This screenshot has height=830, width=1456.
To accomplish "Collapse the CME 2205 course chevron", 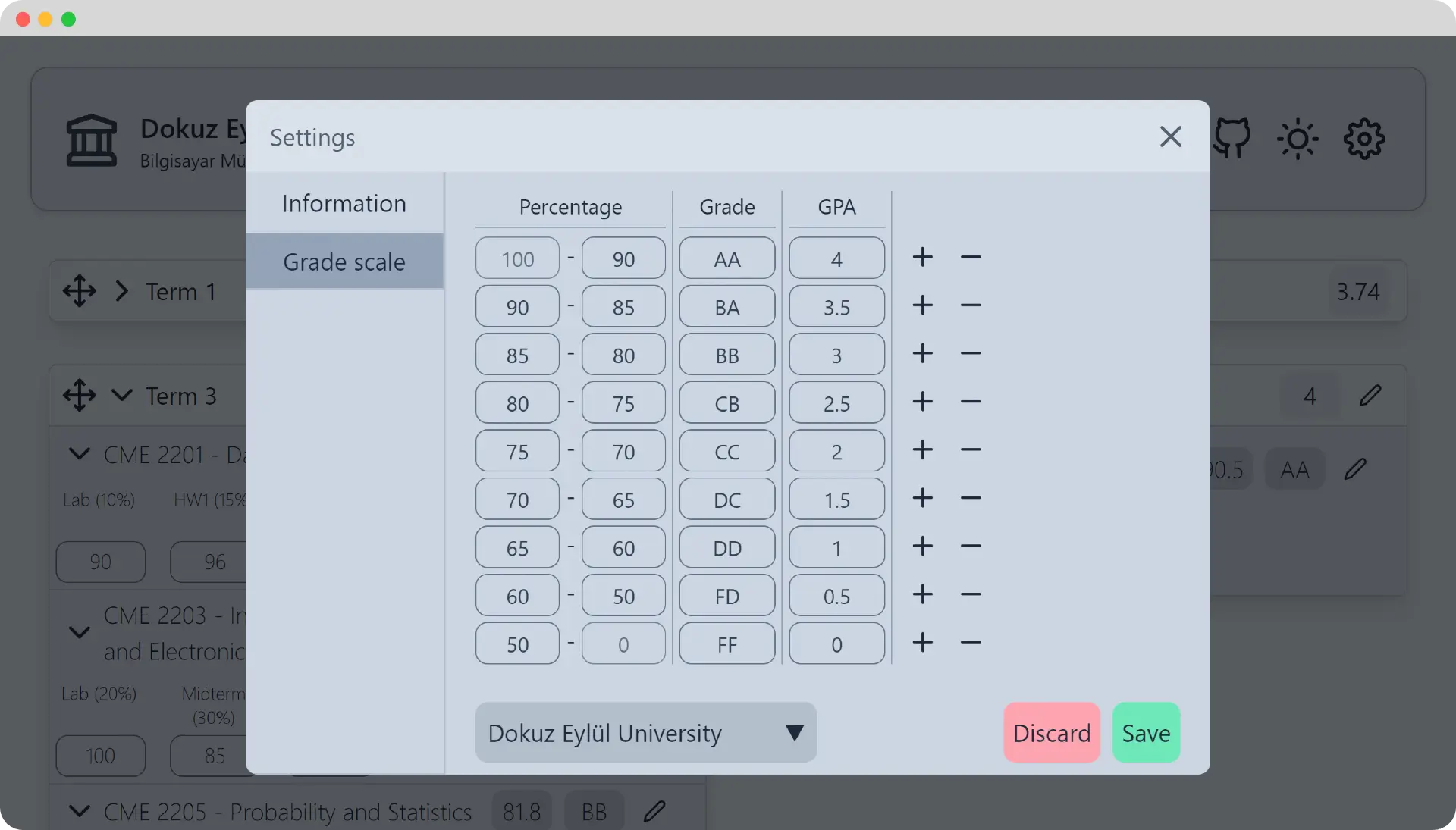I will pos(79,812).
